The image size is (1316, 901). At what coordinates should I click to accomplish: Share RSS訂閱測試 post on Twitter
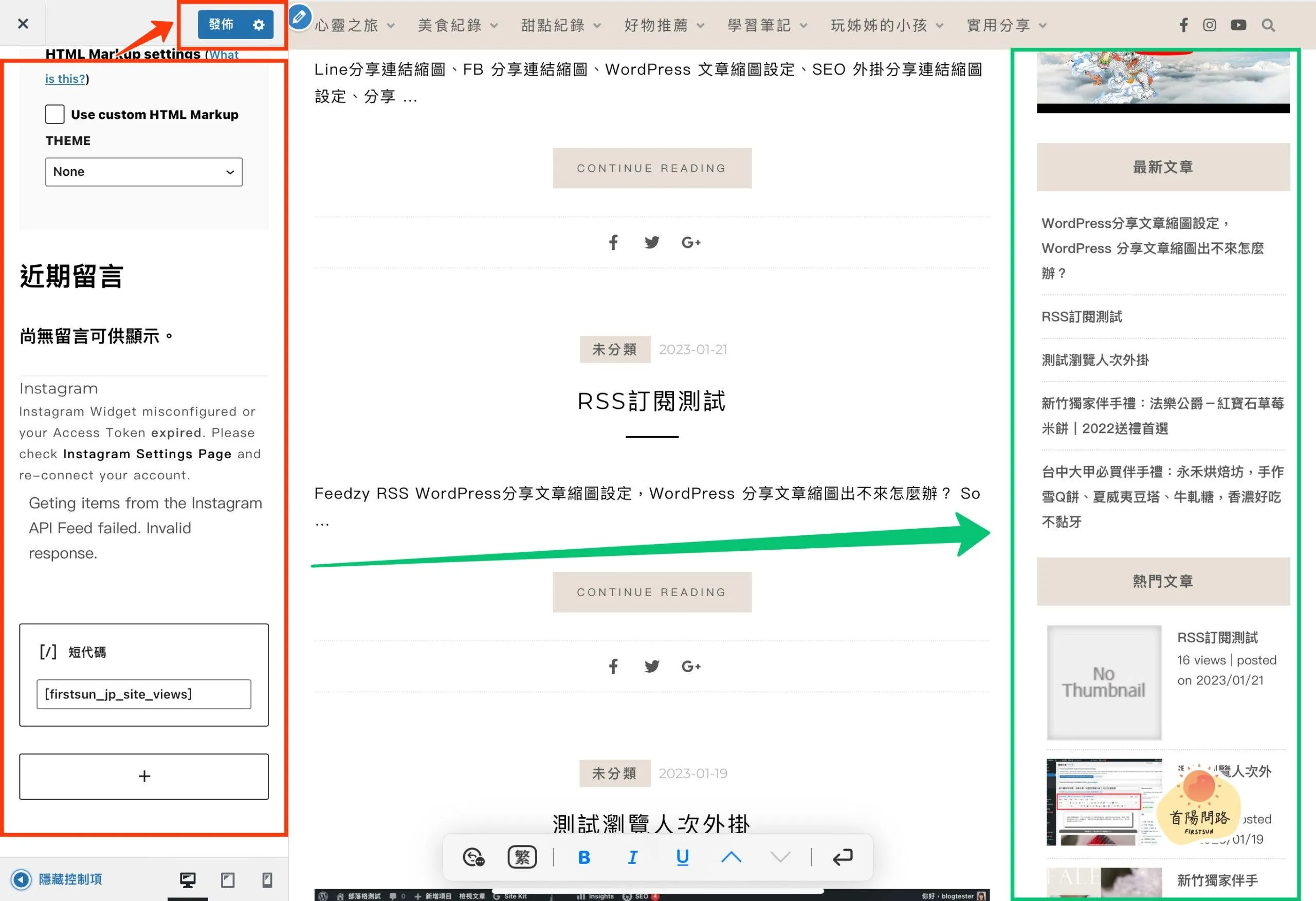pos(652,666)
